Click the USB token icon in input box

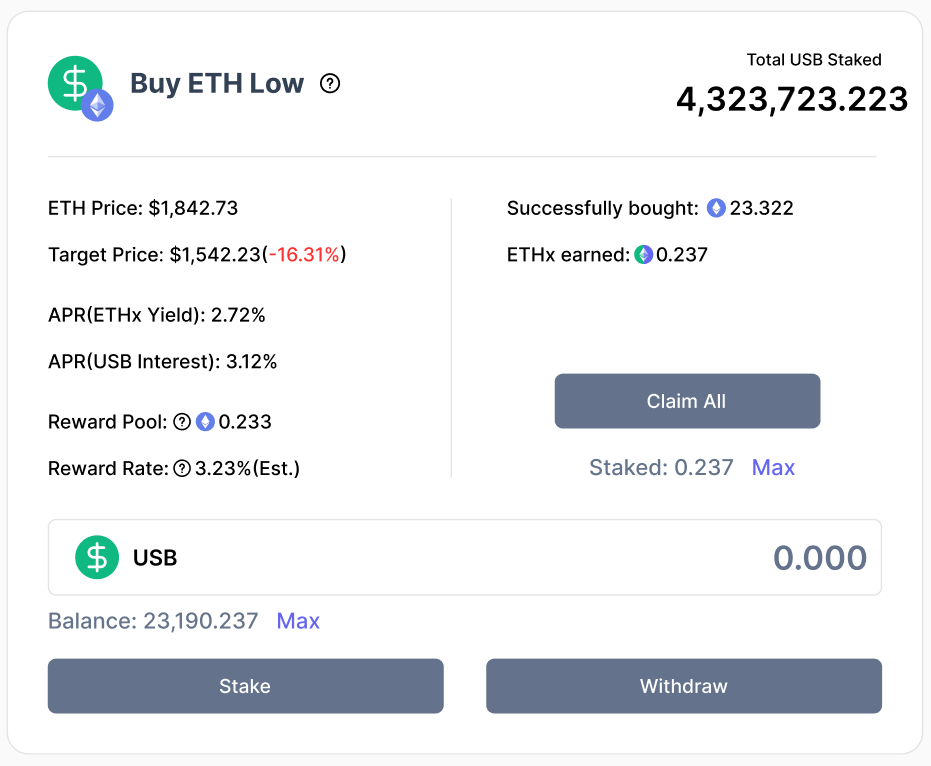[97, 557]
